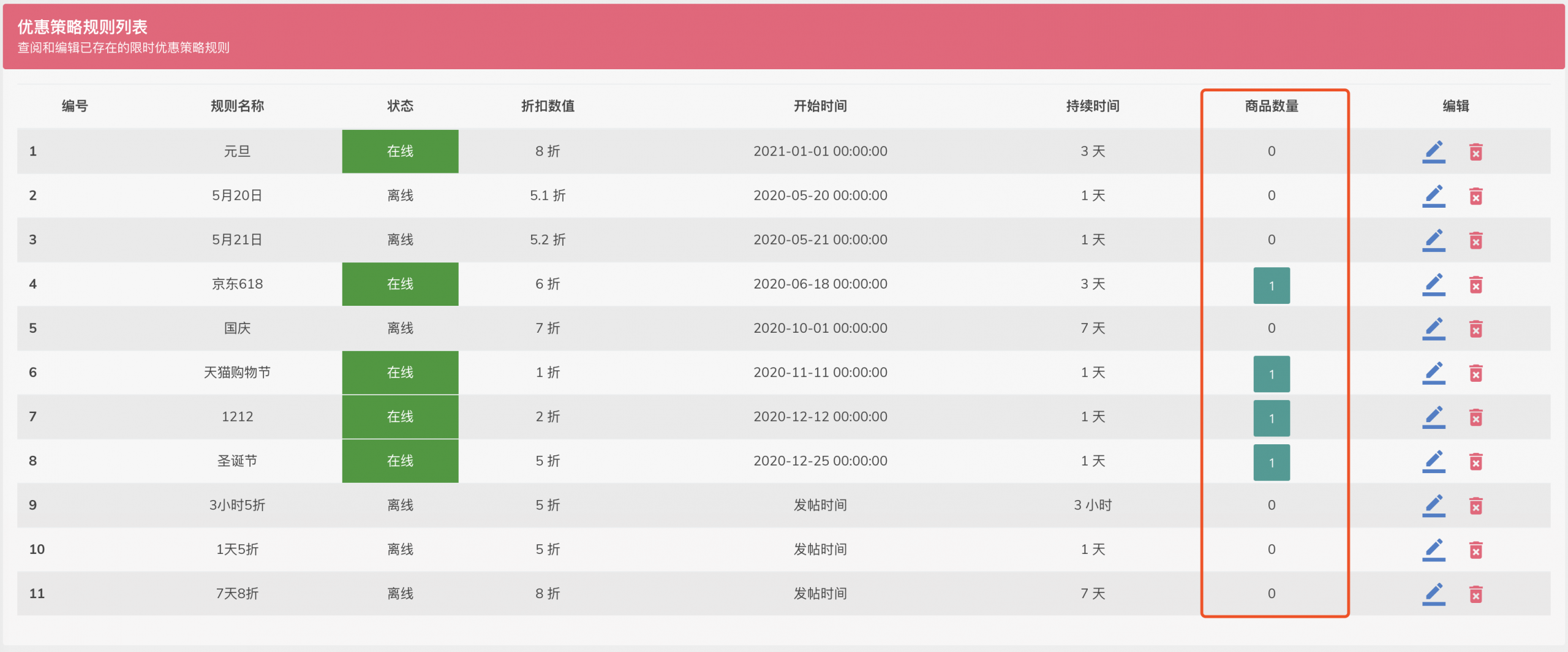Image resolution: width=1568 pixels, height=652 pixels.
Task: Click the 商品数量 column header
Action: click(1272, 106)
